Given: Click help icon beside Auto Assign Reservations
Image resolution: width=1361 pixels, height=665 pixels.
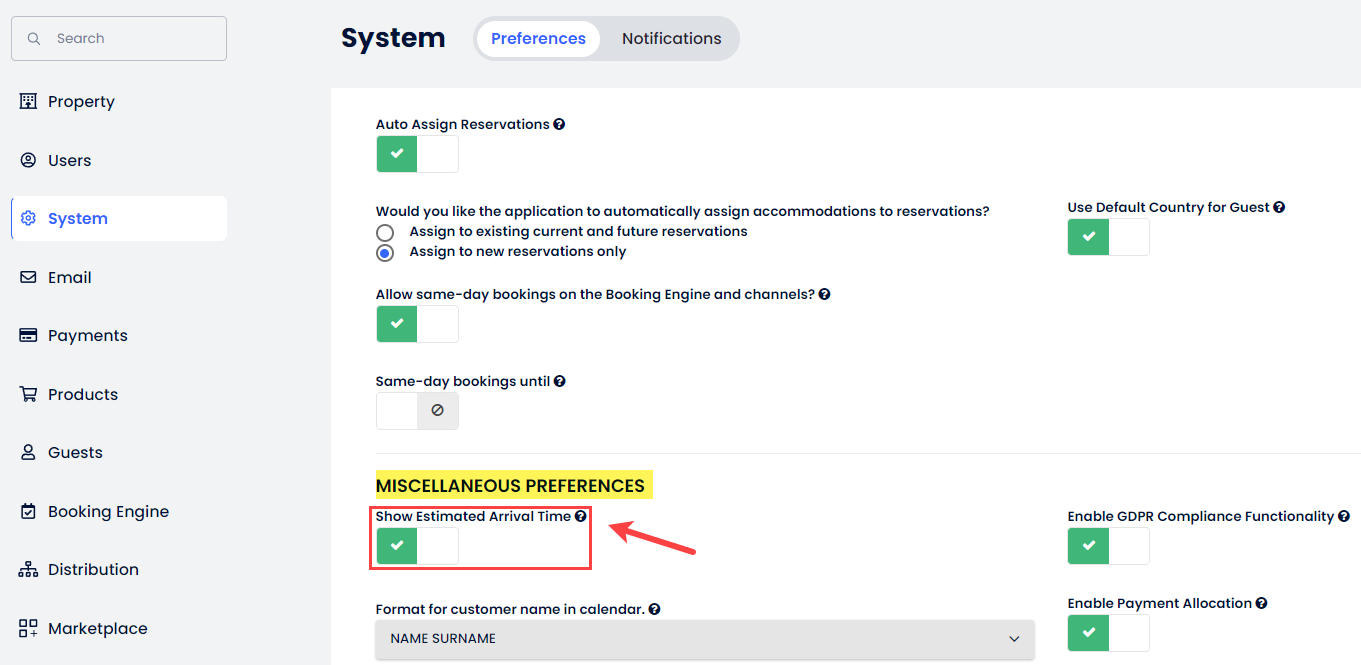Looking at the screenshot, I should pos(559,124).
